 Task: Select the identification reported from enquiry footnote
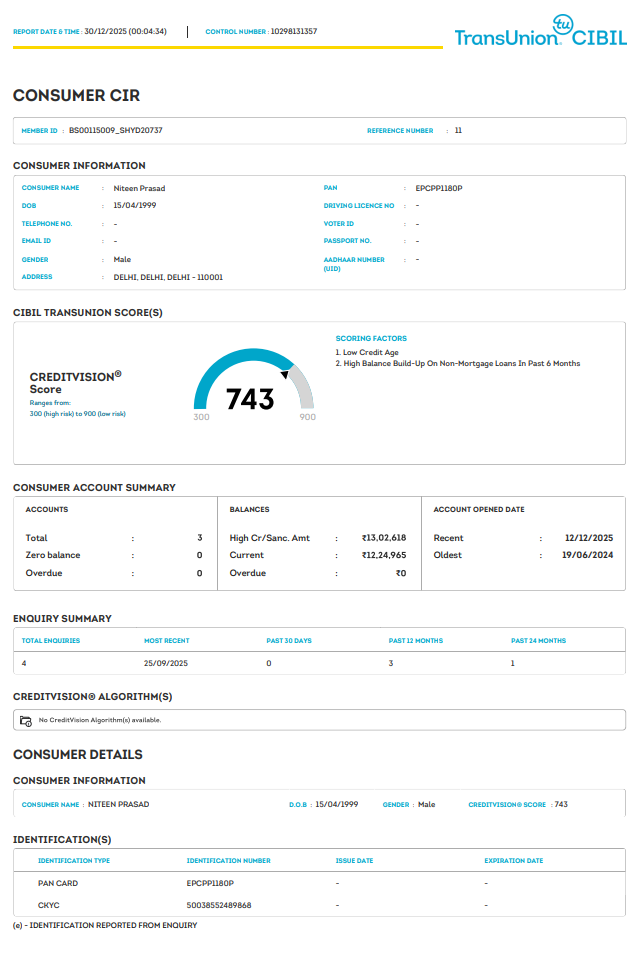[x=105, y=925]
